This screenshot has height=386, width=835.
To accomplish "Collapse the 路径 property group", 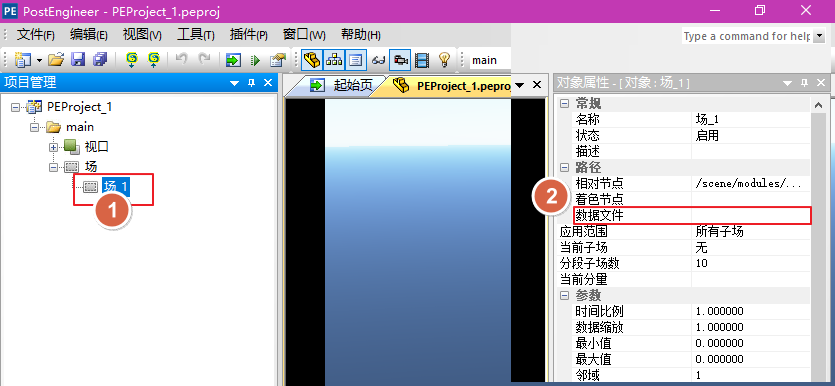I will pos(564,168).
